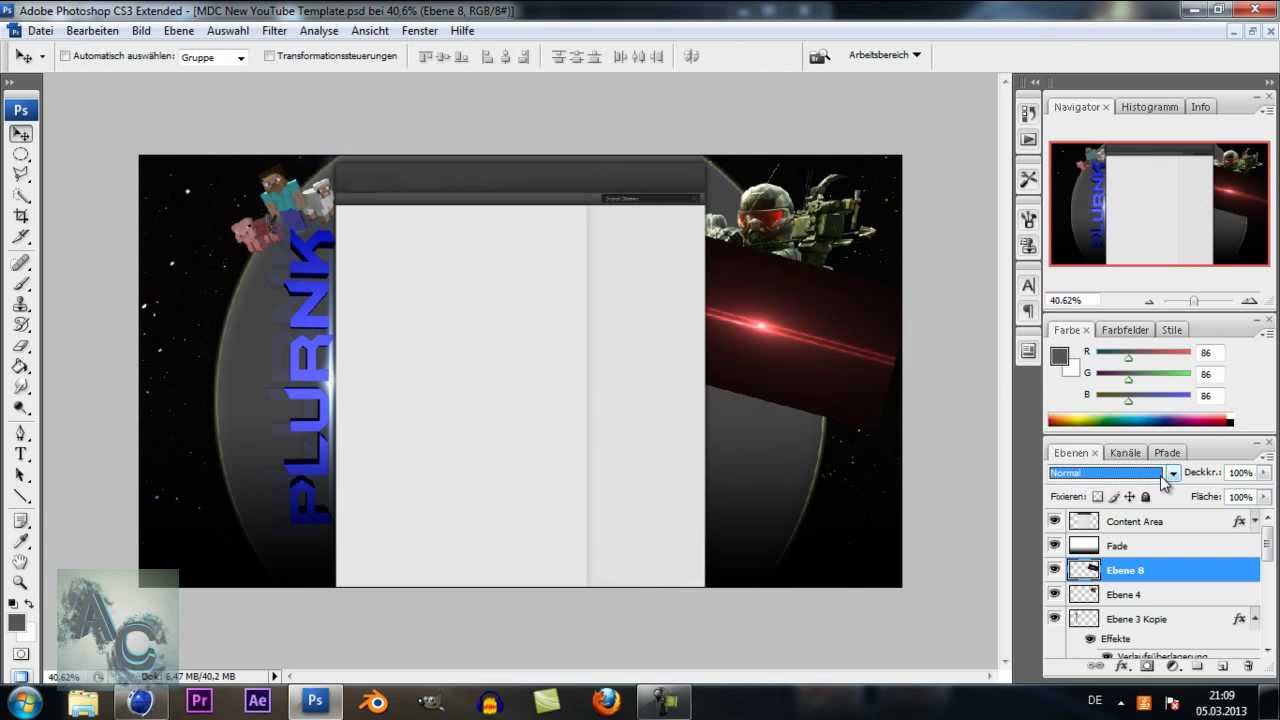Select the Brush tool
The height and width of the screenshot is (720, 1280).
[21, 284]
